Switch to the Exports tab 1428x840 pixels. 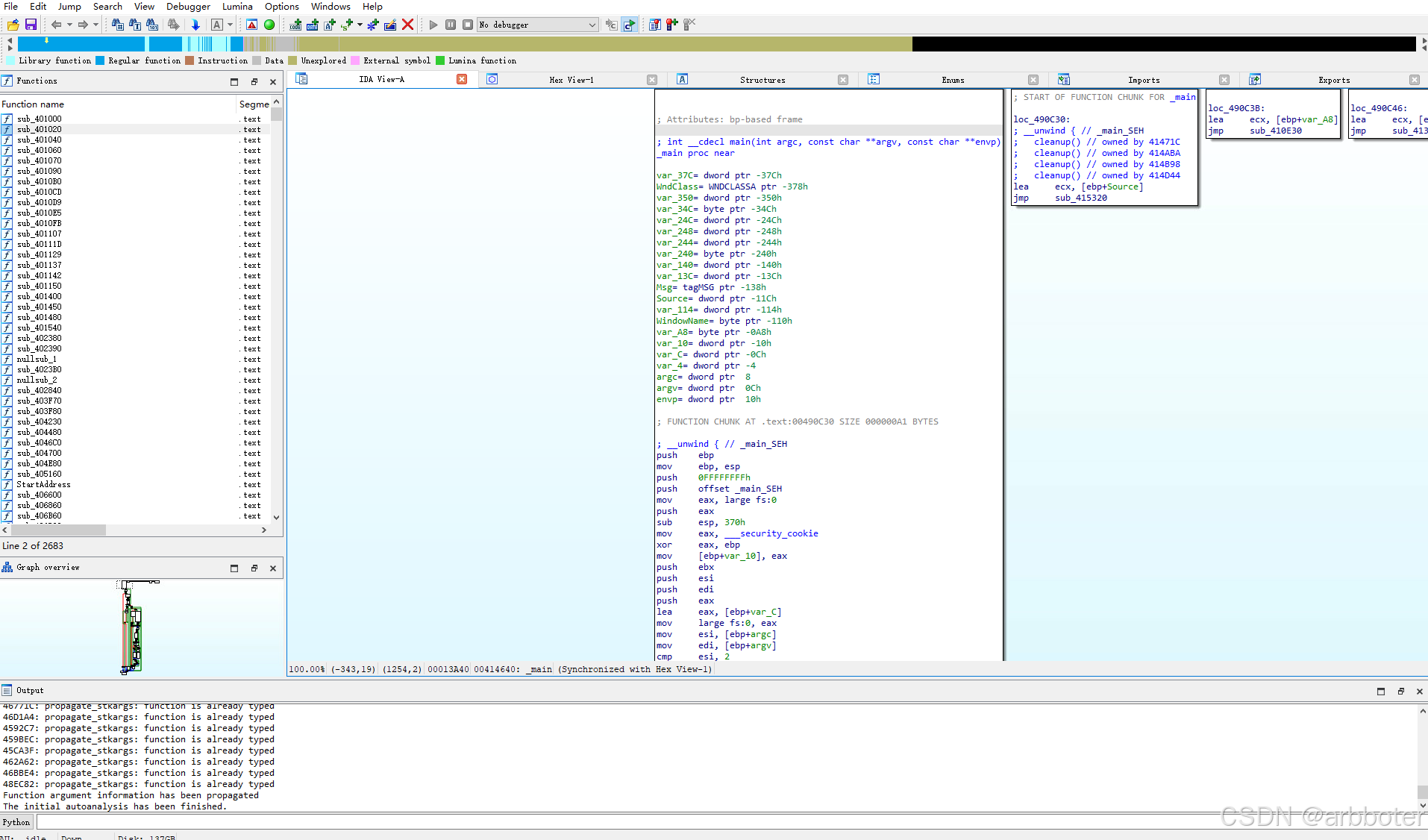[1333, 80]
